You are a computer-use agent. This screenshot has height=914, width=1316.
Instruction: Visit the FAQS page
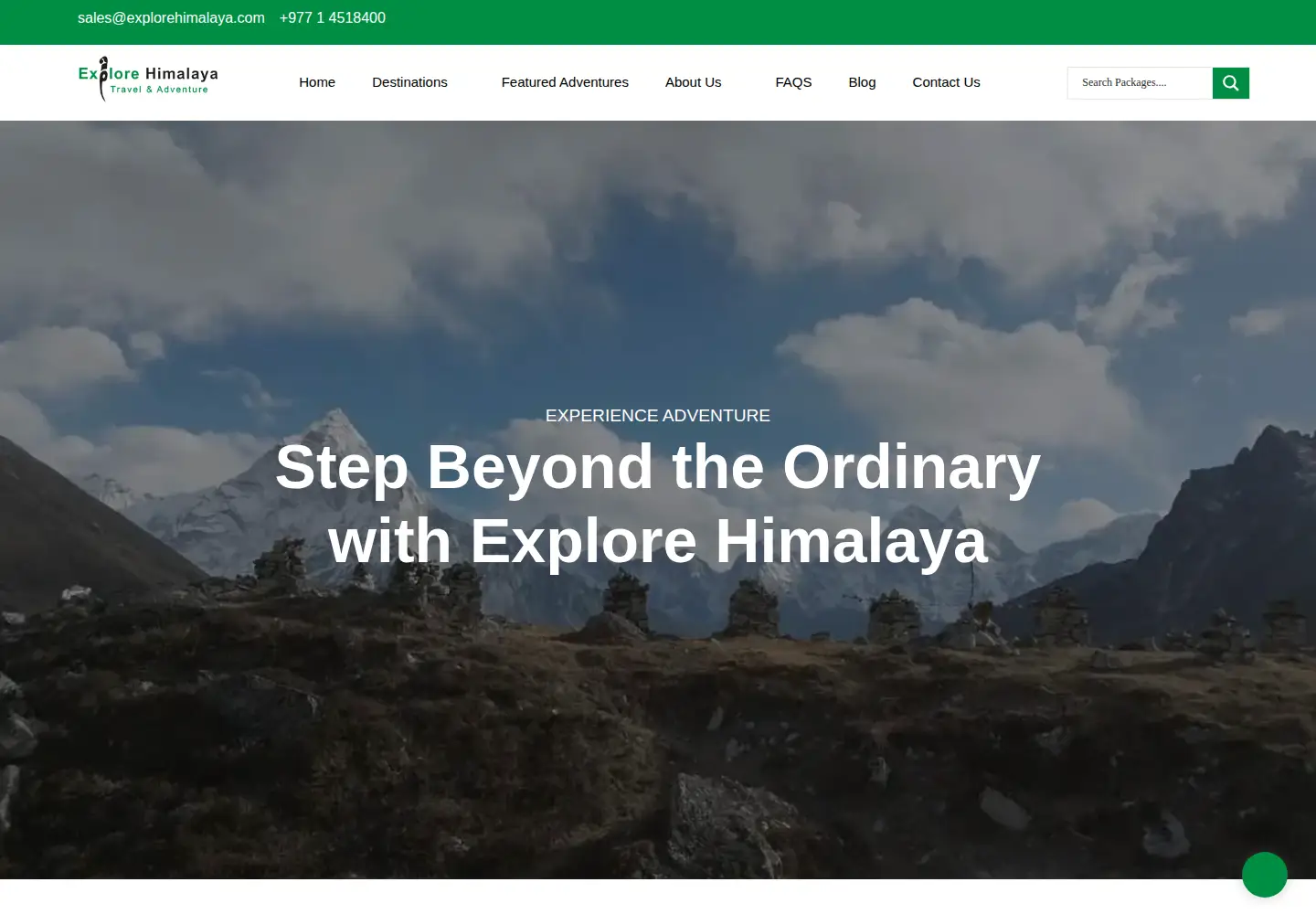(x=793, y=82)
